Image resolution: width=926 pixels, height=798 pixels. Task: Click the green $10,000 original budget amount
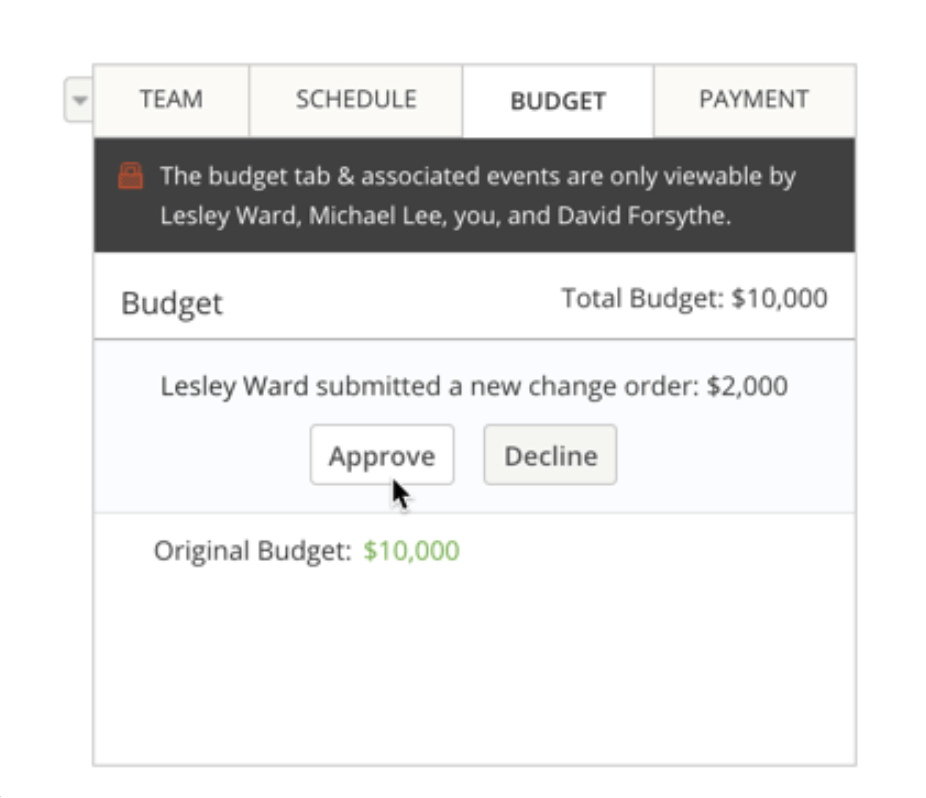click(411, 551)
